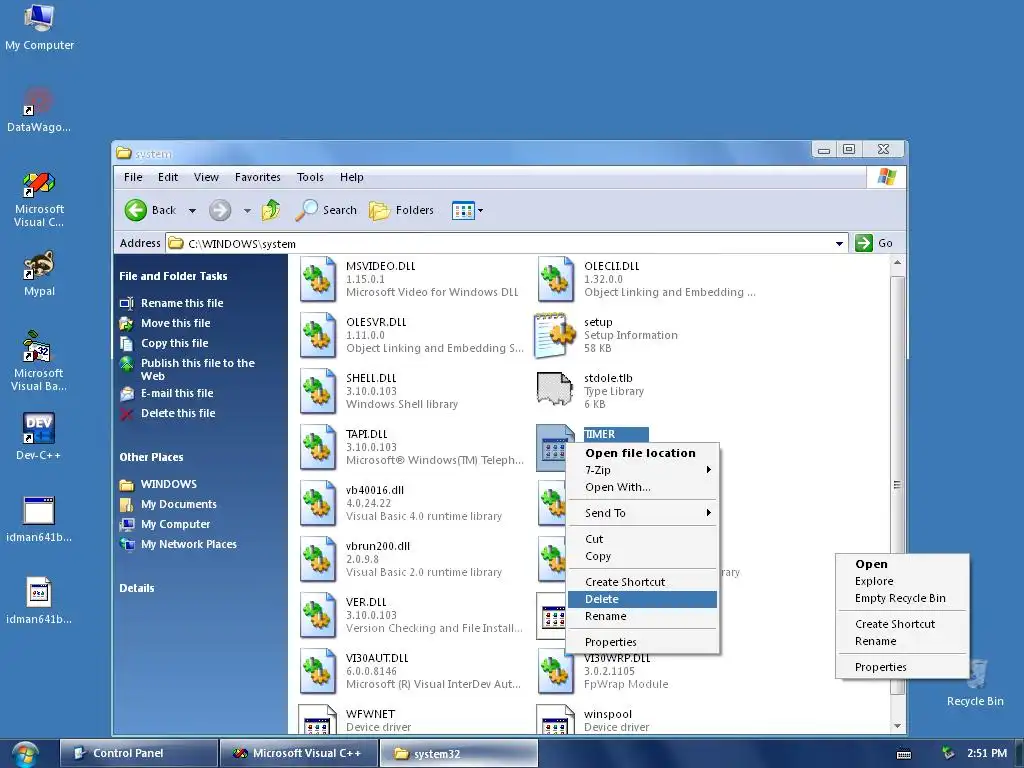
Task: Choose Delete in the context menu
Action: (x=642, y=599)
